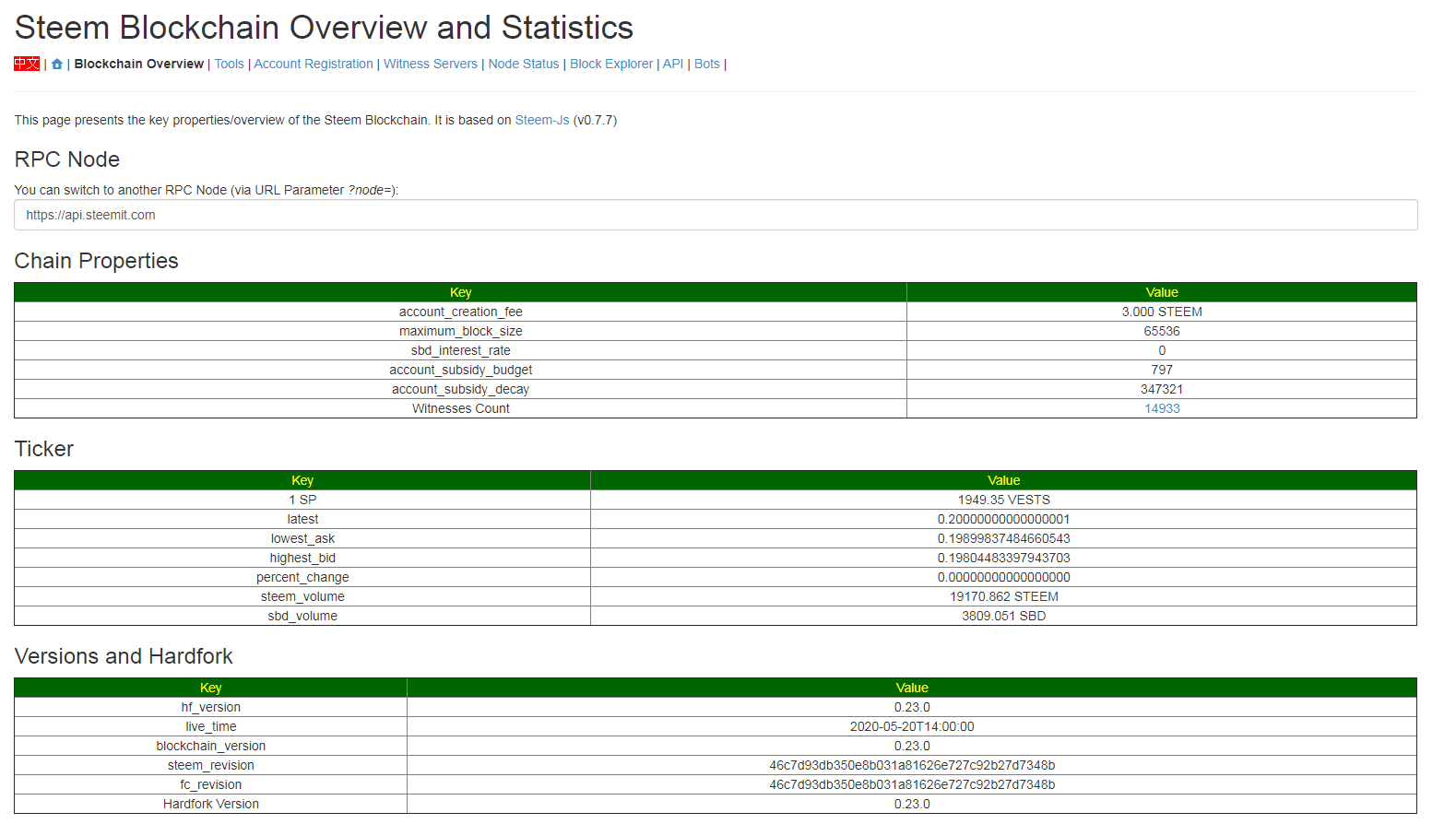Select the timestamp 2020-05-20T14:00:00
1456x824 pixels.
912,726
